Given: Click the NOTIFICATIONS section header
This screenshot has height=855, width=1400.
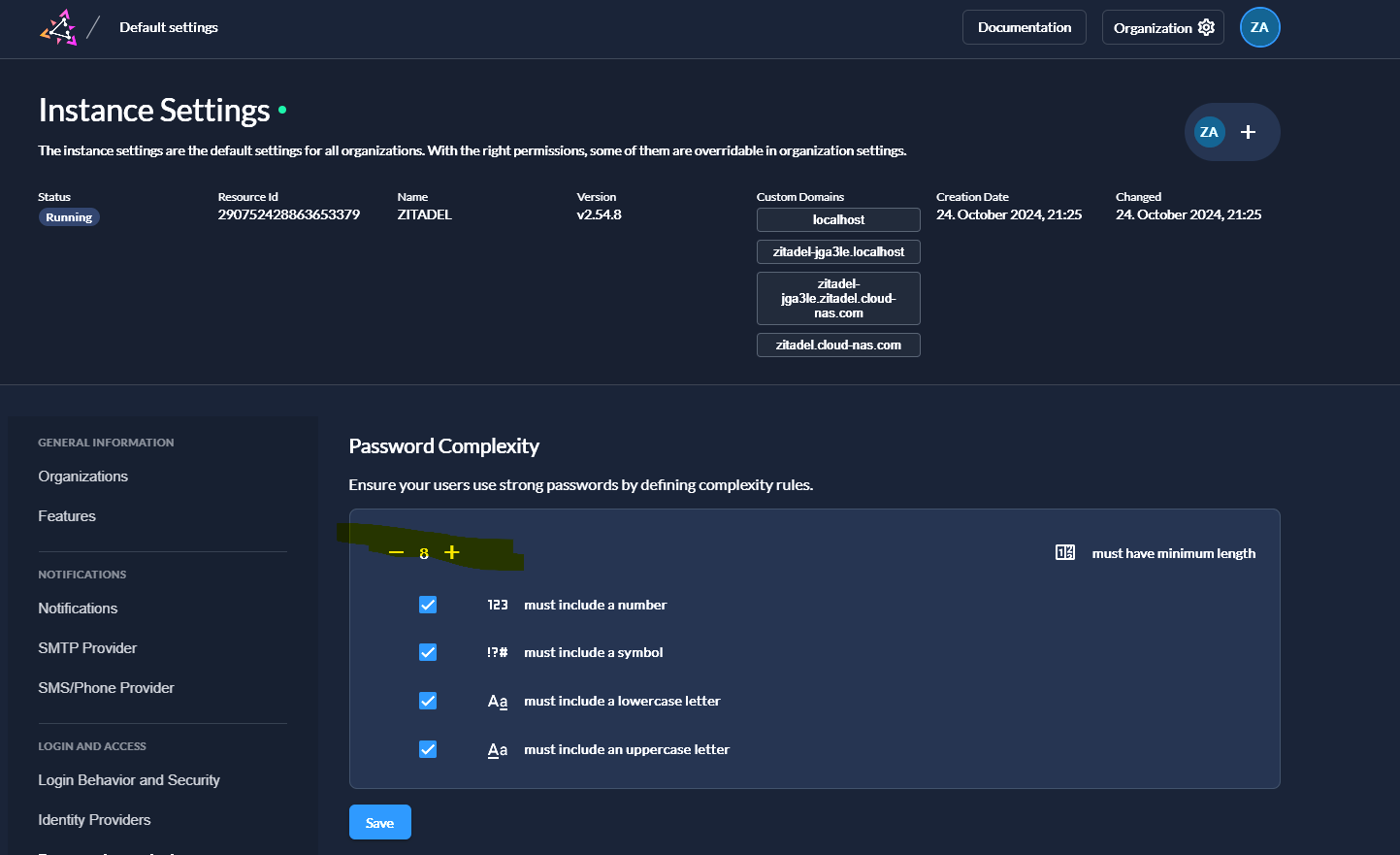Looking at the screenshot, I should 82,575.
